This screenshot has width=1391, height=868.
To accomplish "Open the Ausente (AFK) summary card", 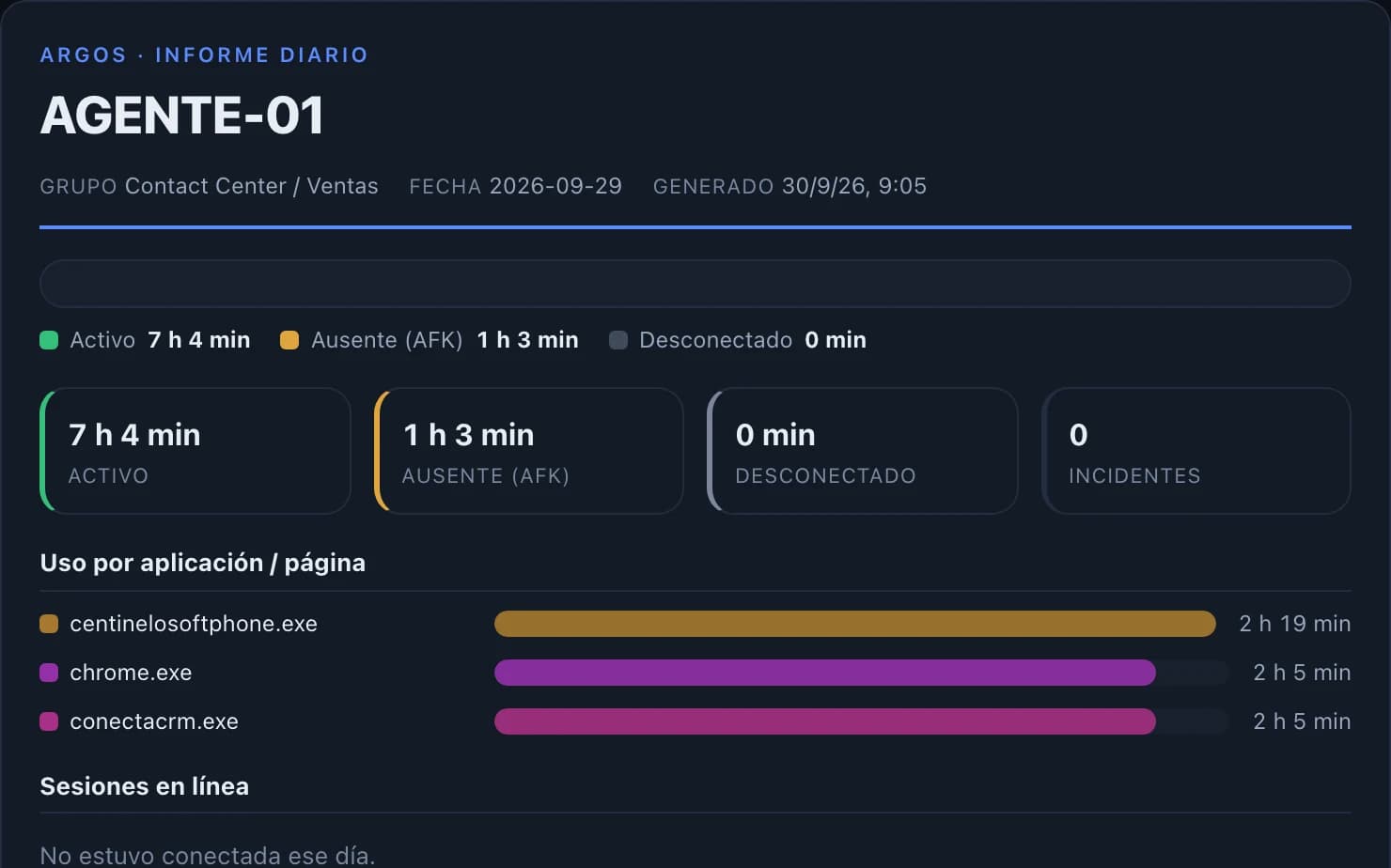I will point(529,451).
